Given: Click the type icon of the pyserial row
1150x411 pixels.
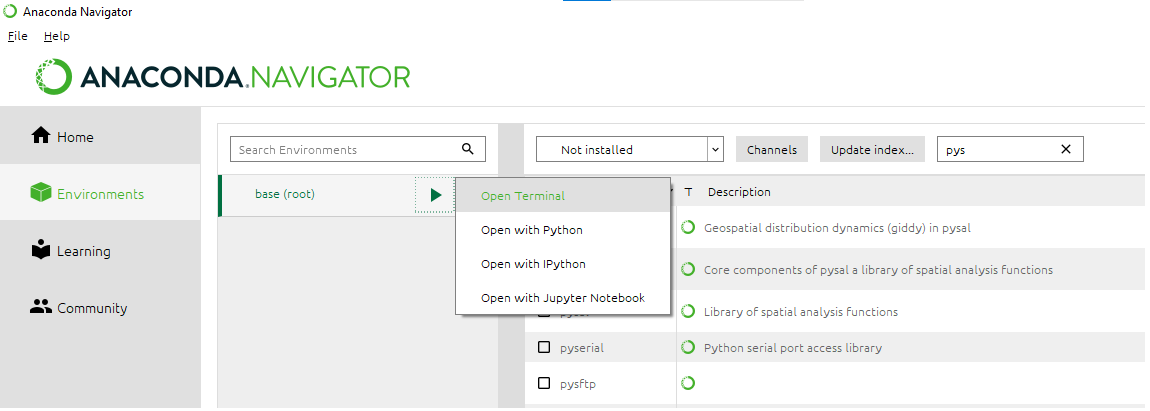Looking at the screenshot, I should 688,347.
